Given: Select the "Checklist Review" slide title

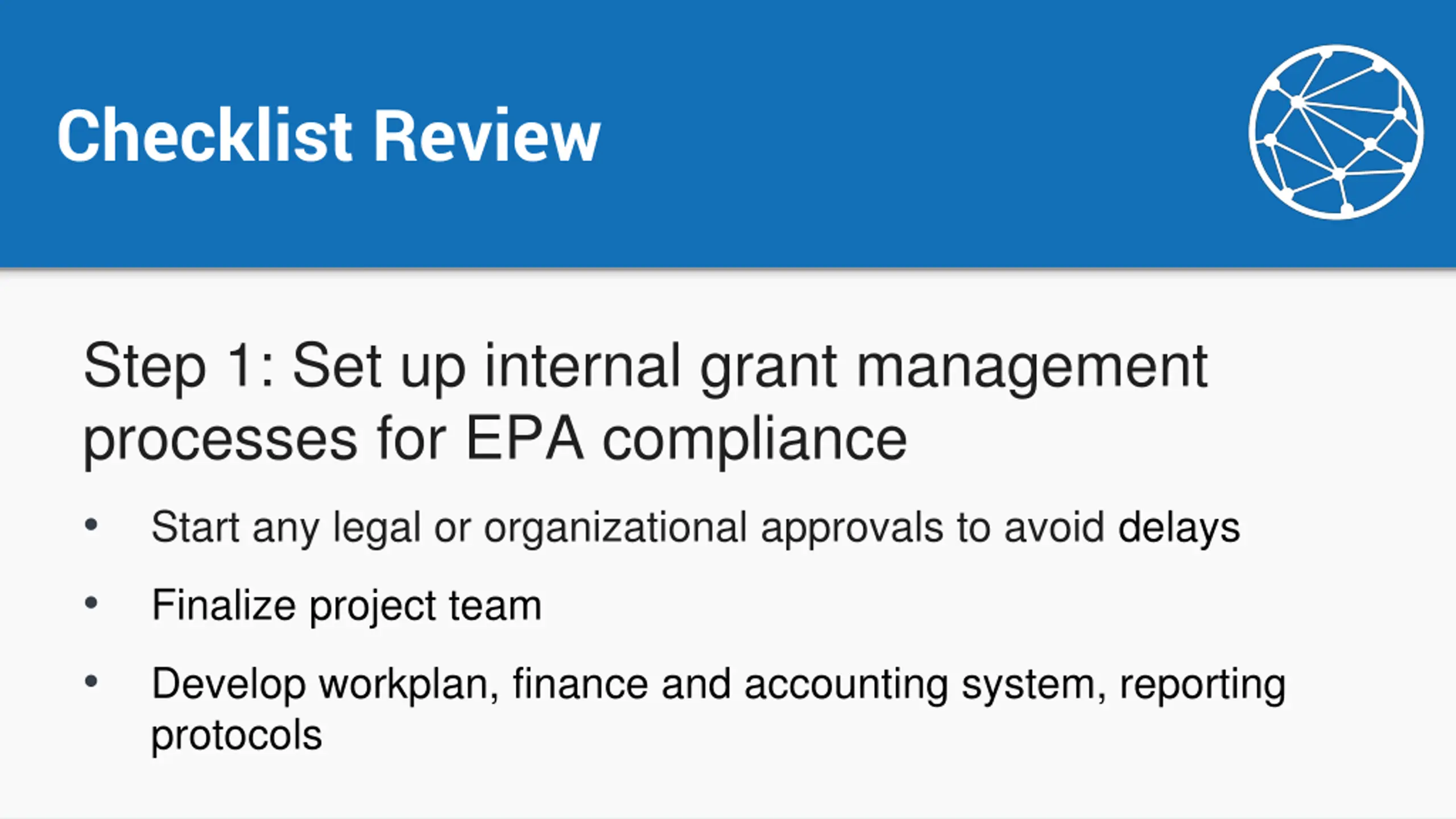Looking at the screenshot, I should pyautogui.click(x=329, y=135).
